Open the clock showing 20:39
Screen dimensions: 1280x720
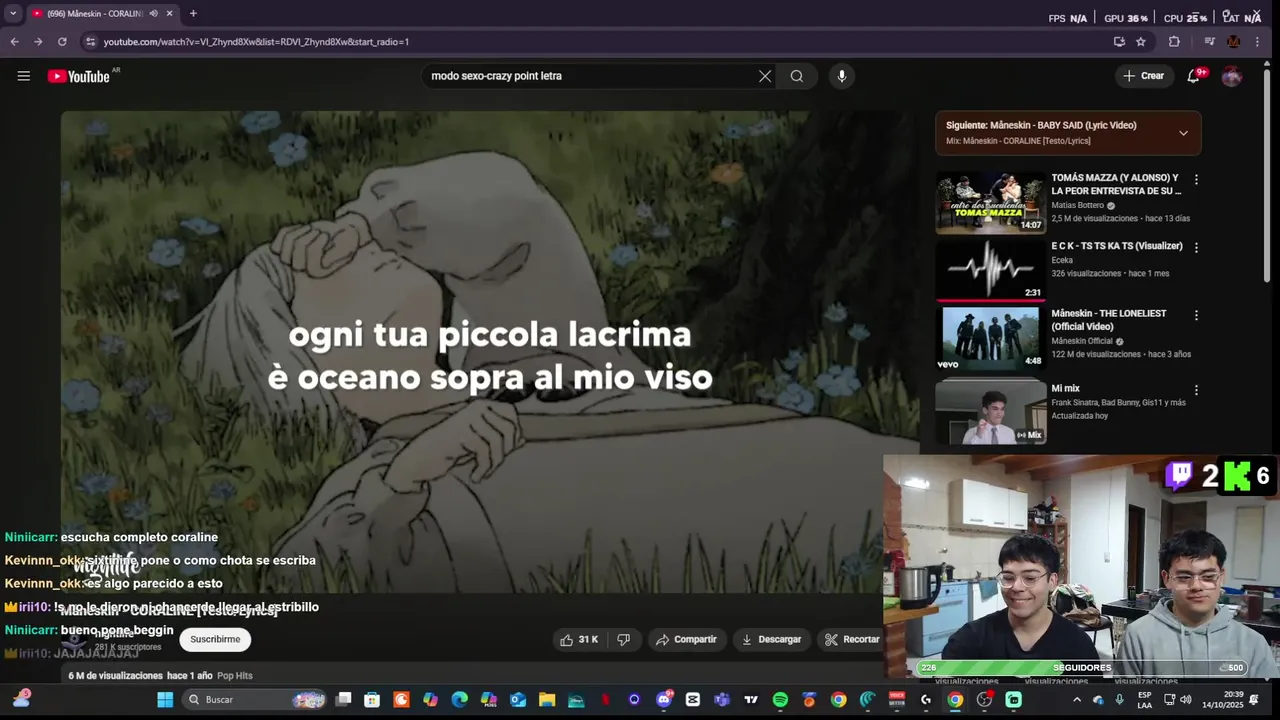coord(1217,700)
